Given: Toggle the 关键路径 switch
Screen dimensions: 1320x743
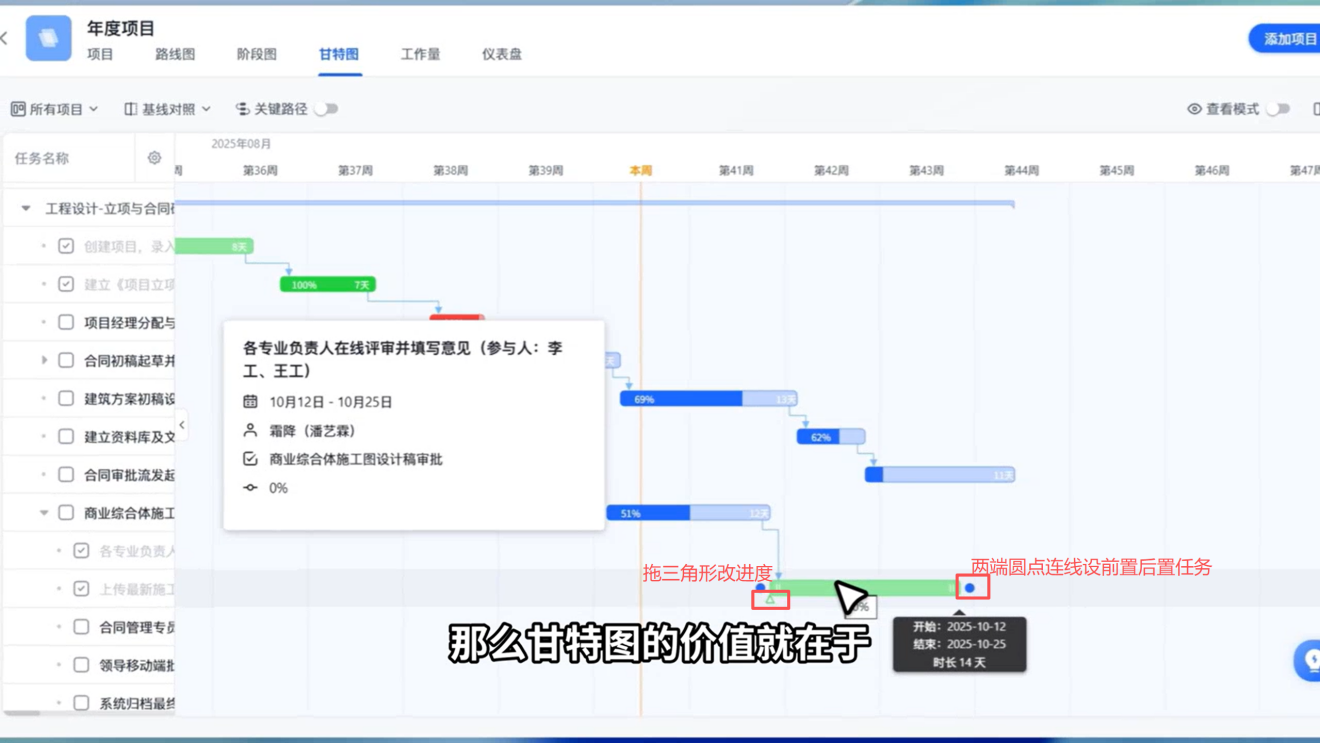Looking at the screenshot, I should (326, 109).
